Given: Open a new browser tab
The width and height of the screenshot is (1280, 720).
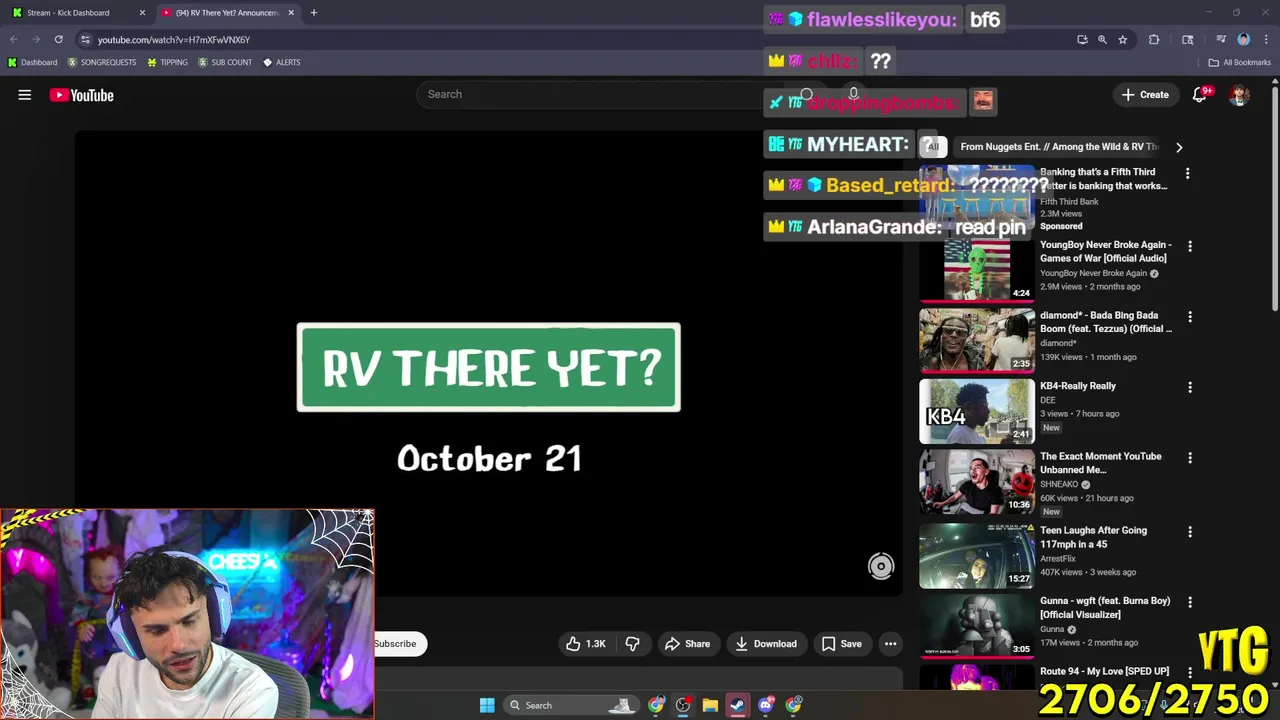Looking at the screenshot, I should click(x=313, y=13).
